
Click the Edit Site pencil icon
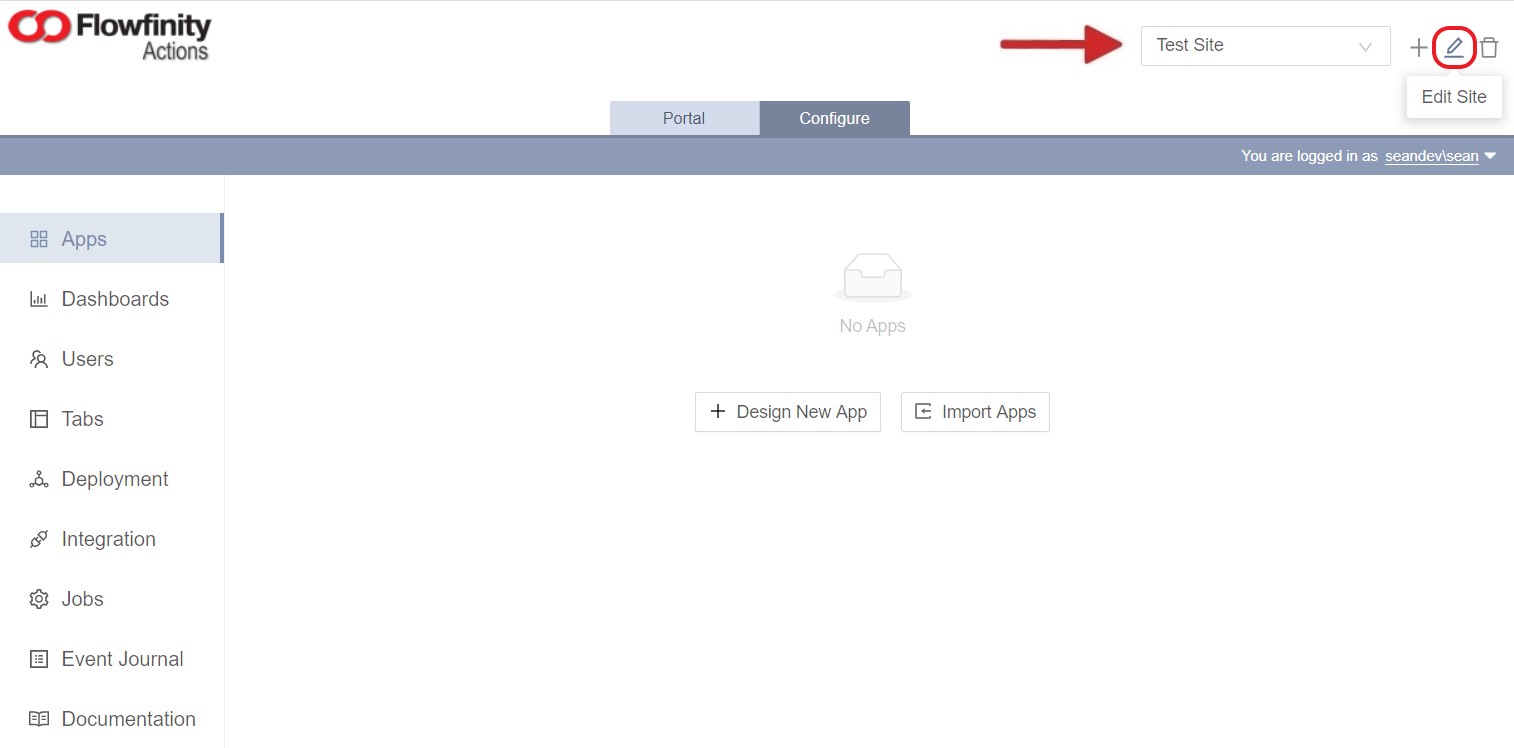point(1454,47)
